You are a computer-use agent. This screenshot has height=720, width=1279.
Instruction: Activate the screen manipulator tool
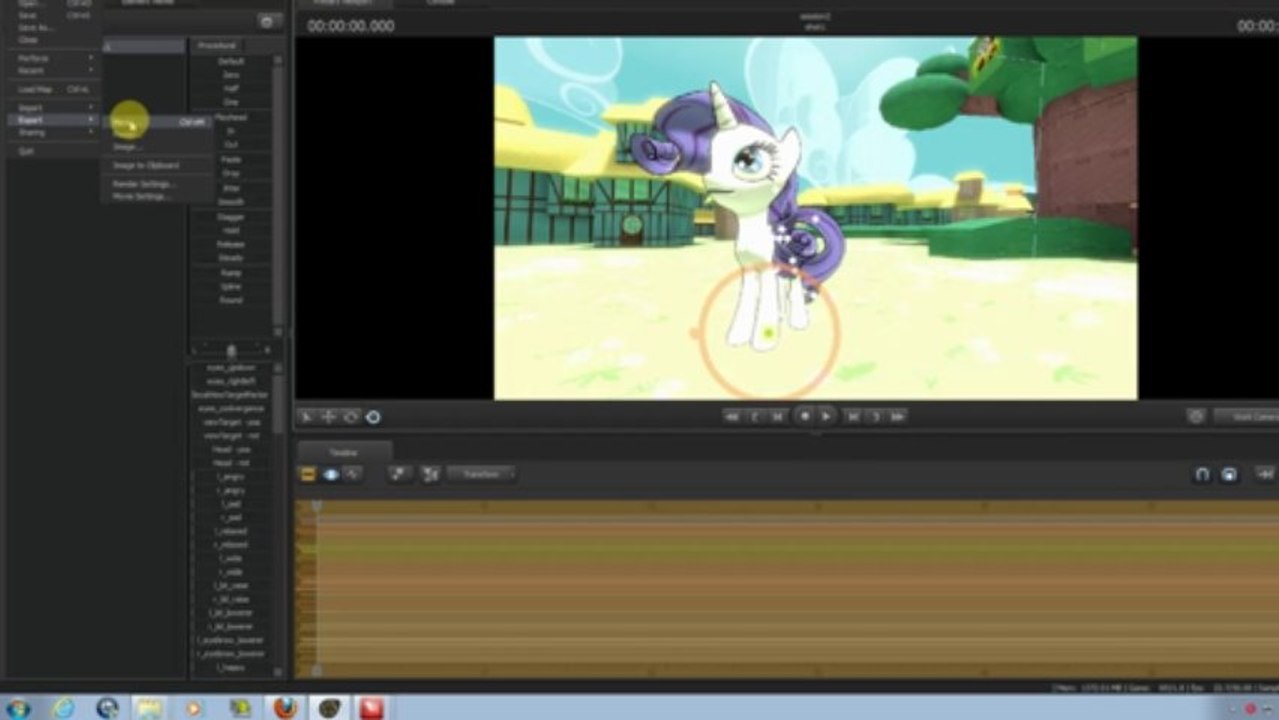click(x=373, y=417)
